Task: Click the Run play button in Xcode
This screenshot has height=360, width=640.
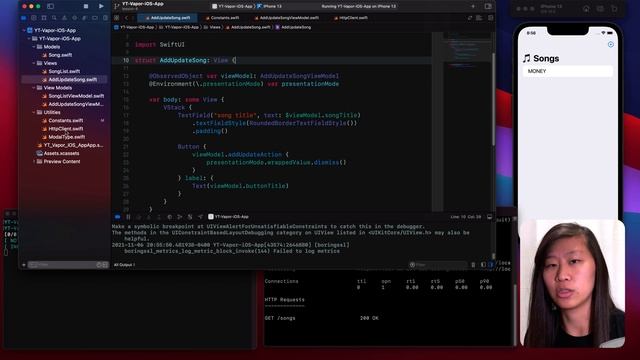Action: point(101,6)
